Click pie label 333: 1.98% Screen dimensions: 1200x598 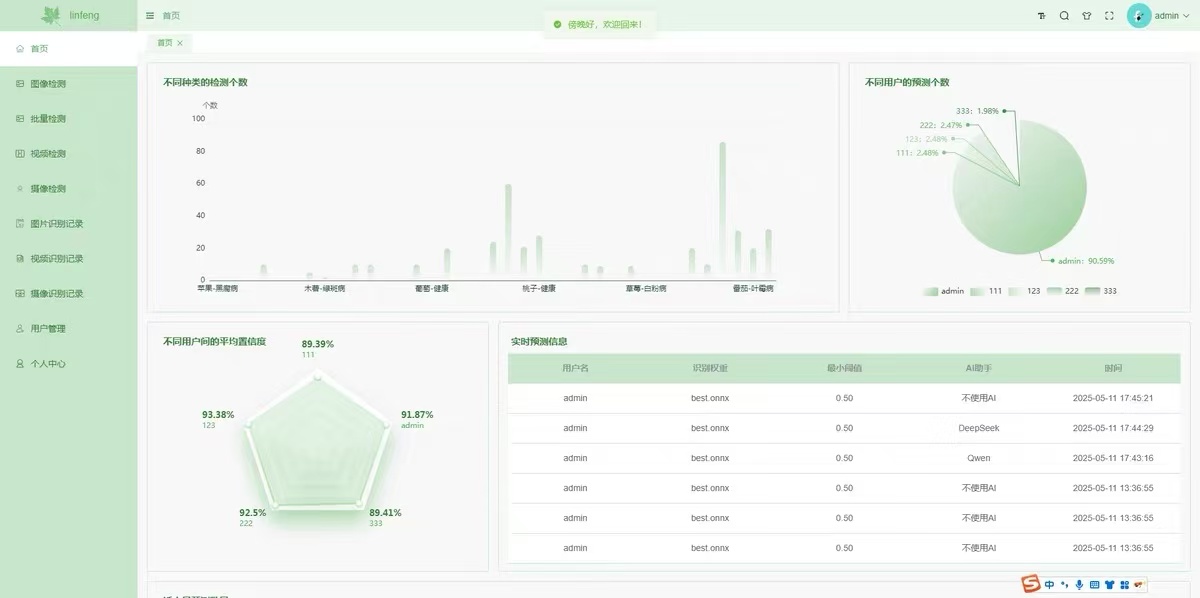coord(977,111)
